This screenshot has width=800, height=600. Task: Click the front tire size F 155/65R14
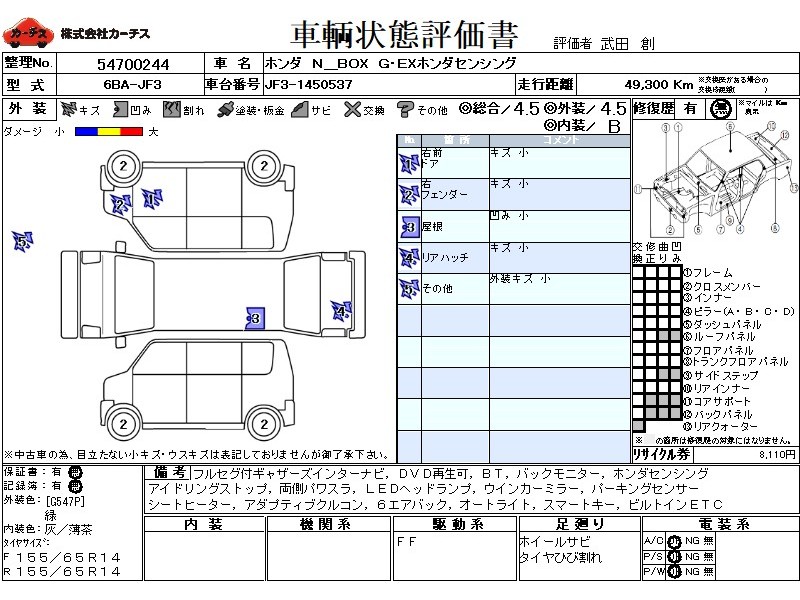click(x=62, y=557)
